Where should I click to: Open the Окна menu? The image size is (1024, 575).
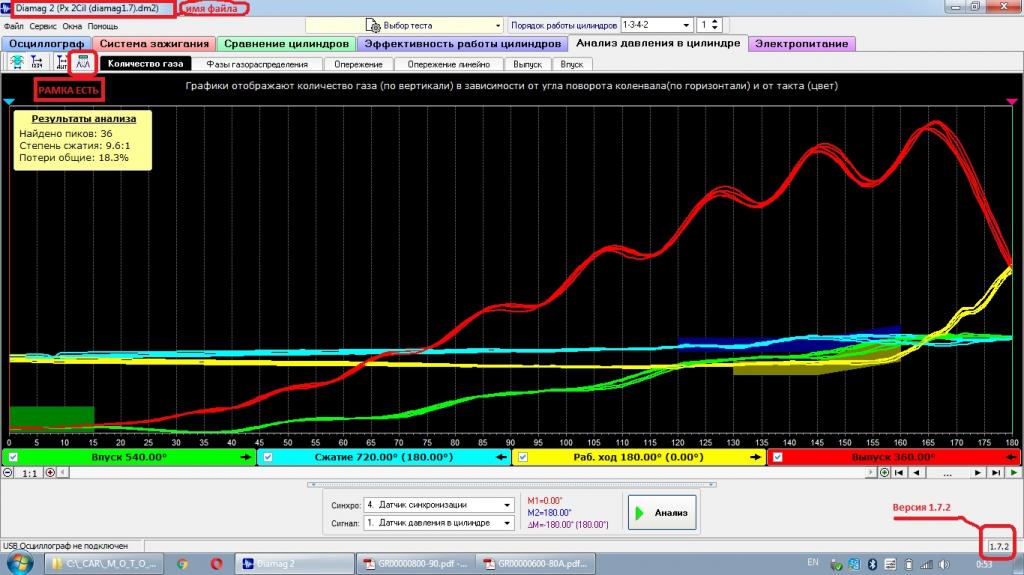[x=72, y=26]
